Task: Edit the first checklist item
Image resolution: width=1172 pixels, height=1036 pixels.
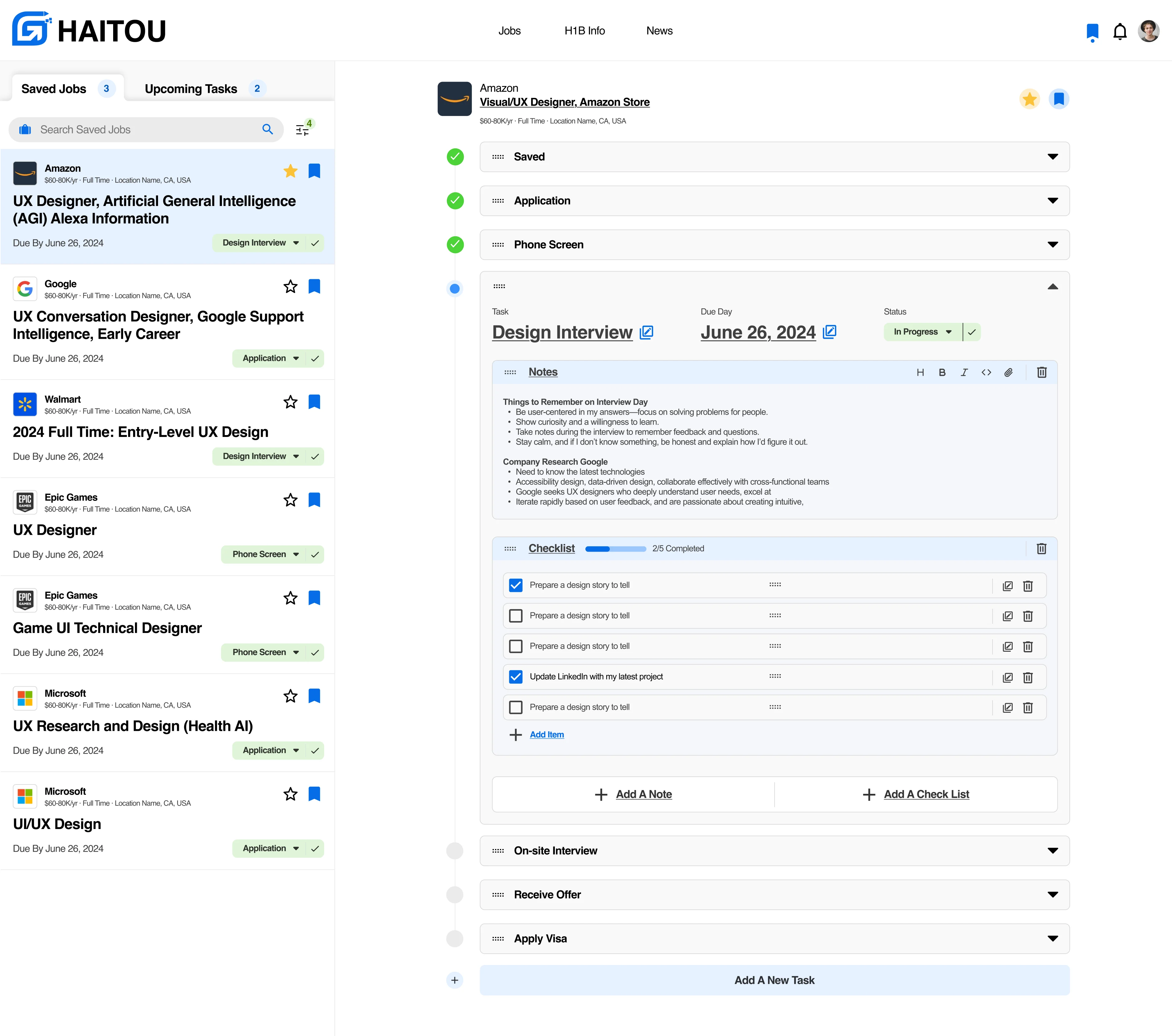Action: click(1007, 586)
